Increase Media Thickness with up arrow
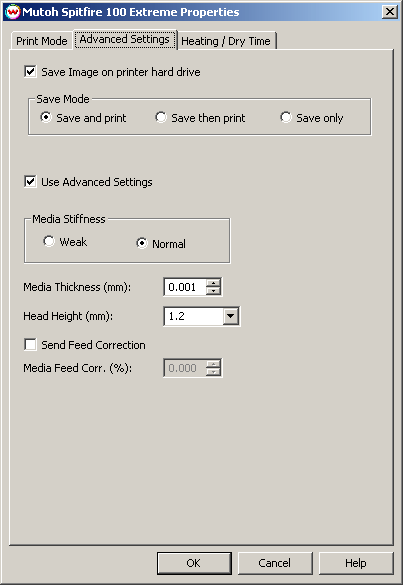Viewport: 403px width, 585px height. 213,283
